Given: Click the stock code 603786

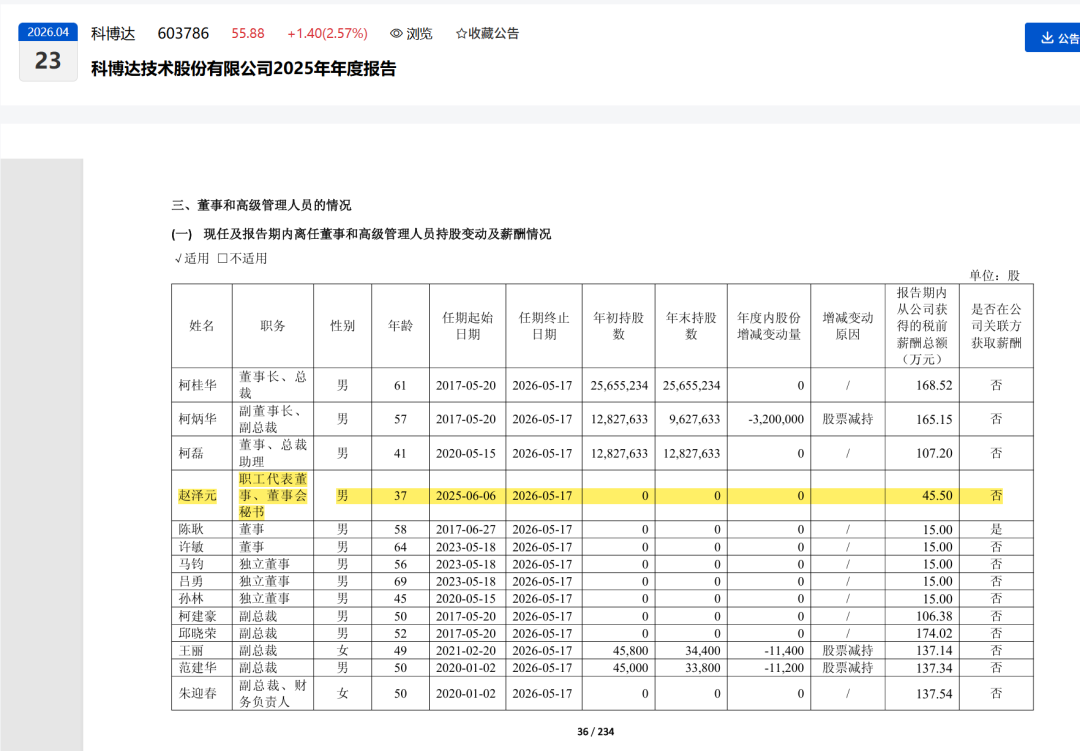Looking at the screenshot, I should pos(183,33).
